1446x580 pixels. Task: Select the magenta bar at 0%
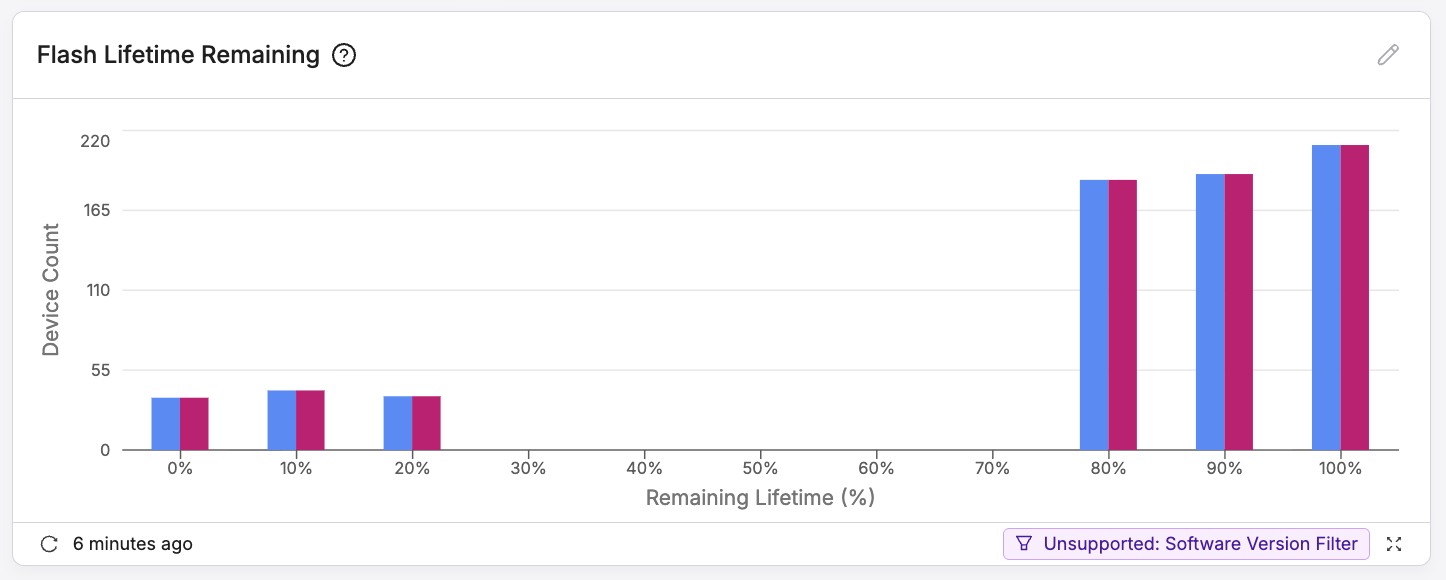pos(194,424)
